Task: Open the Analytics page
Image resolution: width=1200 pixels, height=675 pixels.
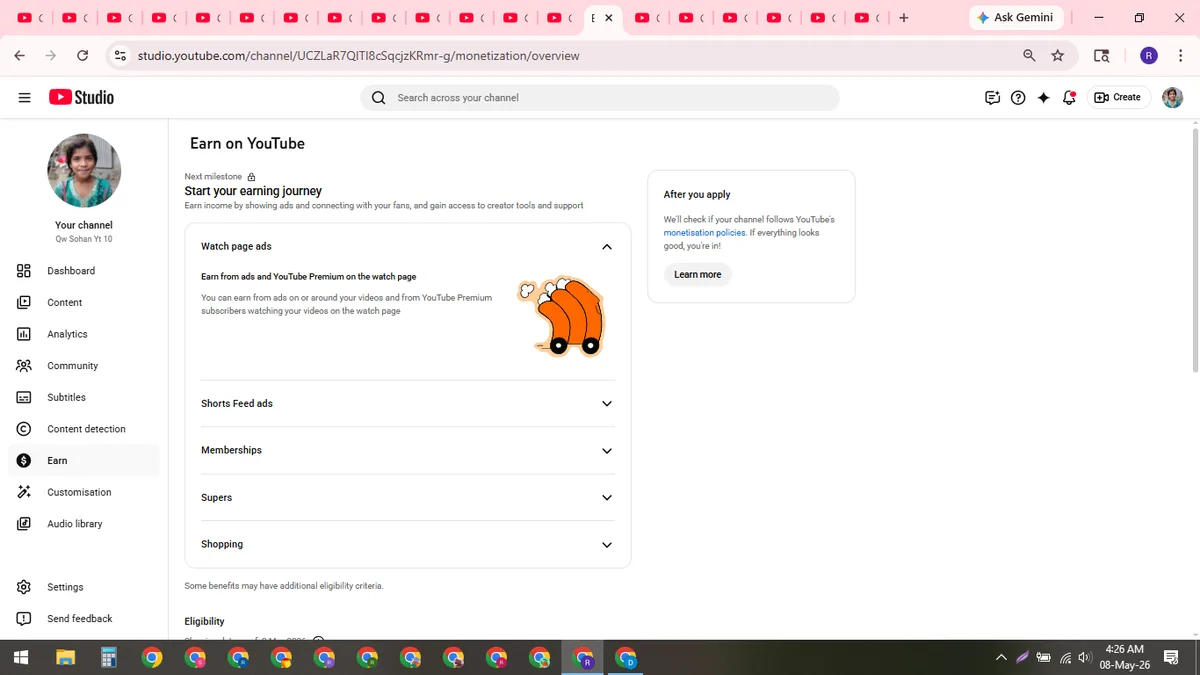Action: (x=84, y=334)
